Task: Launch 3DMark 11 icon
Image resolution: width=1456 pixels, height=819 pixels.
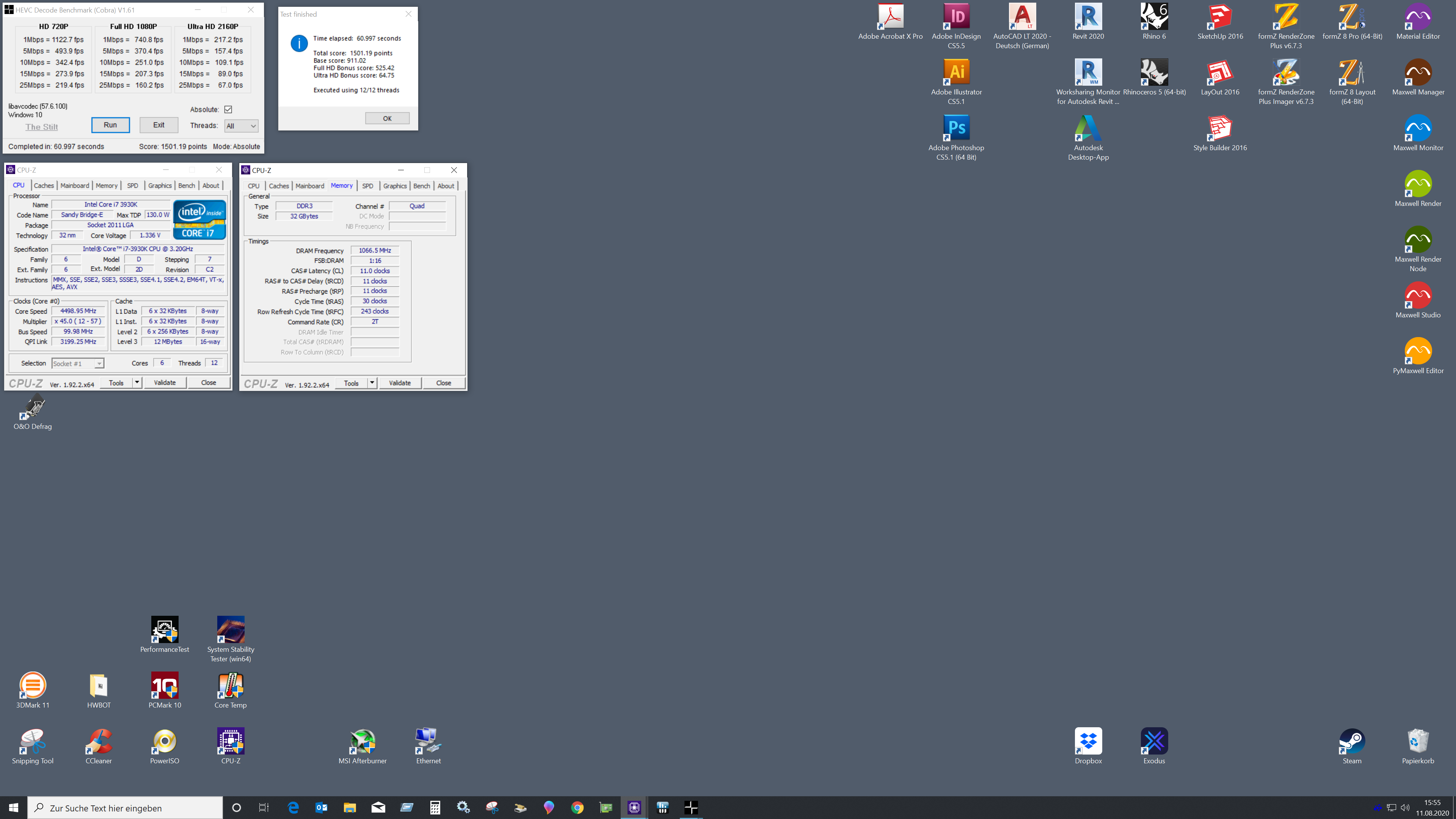Action: click(33, 690)
